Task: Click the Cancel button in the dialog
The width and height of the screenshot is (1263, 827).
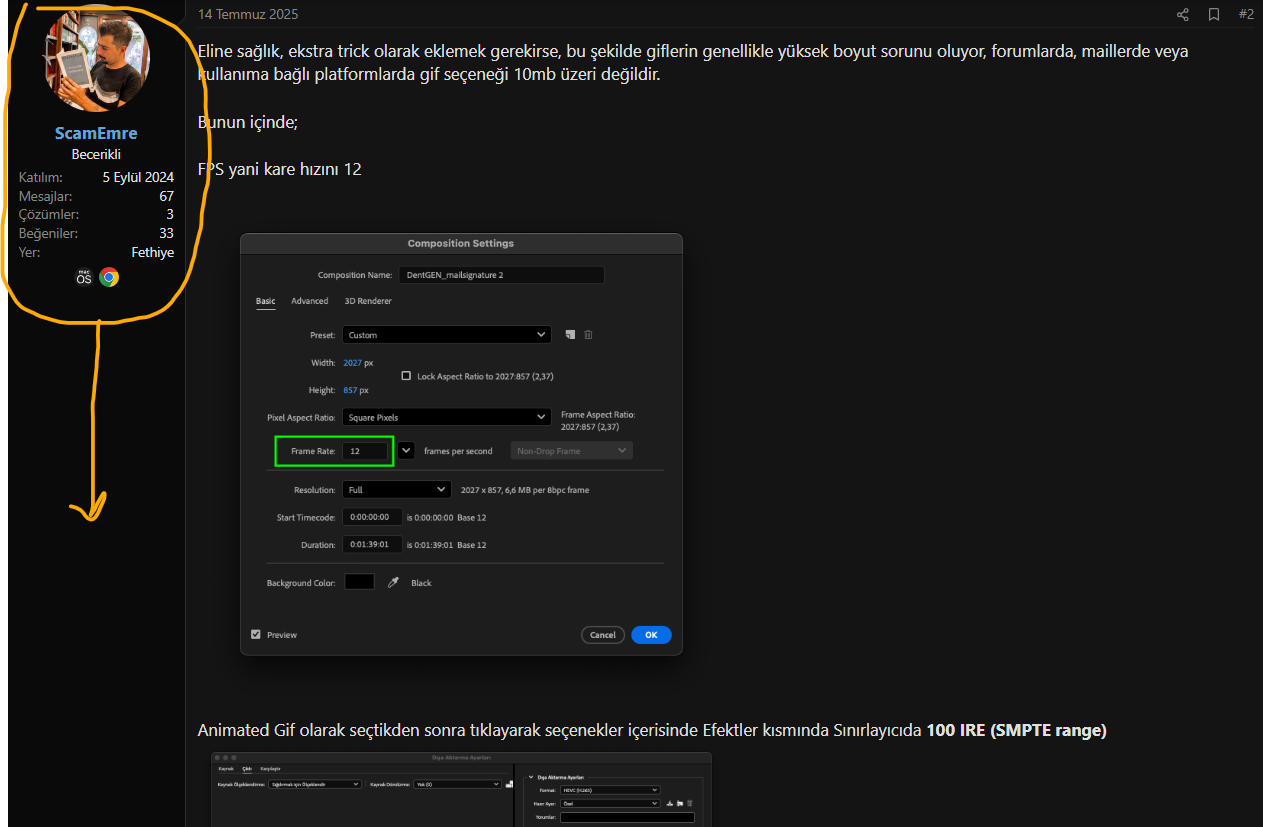Action: pos(603,635)
